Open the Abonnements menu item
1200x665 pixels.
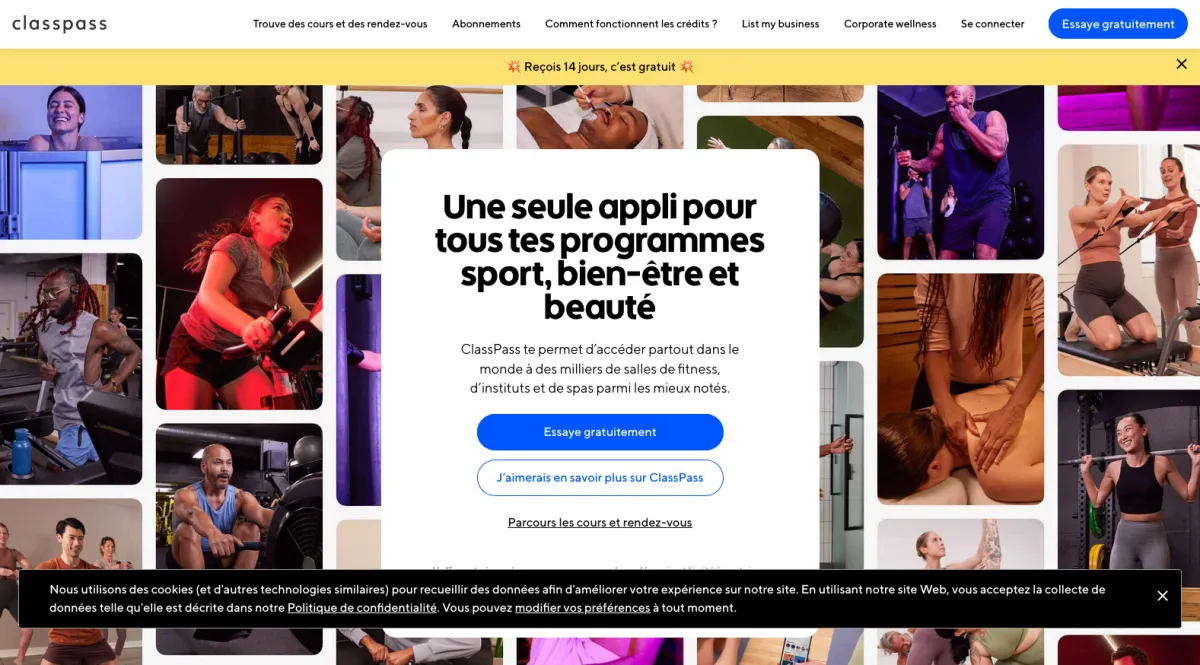(x=486, y=24)
